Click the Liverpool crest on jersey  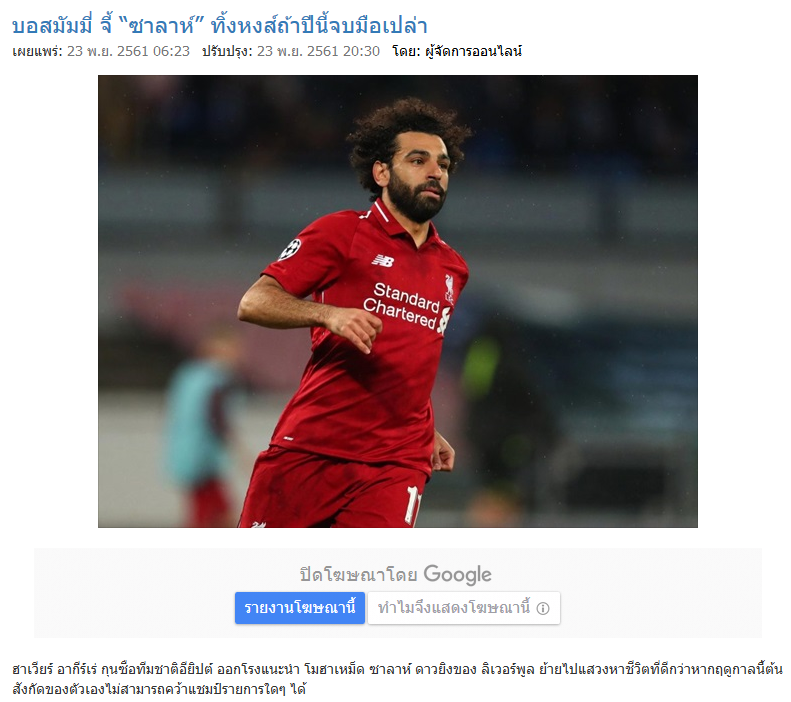[448, 288]
